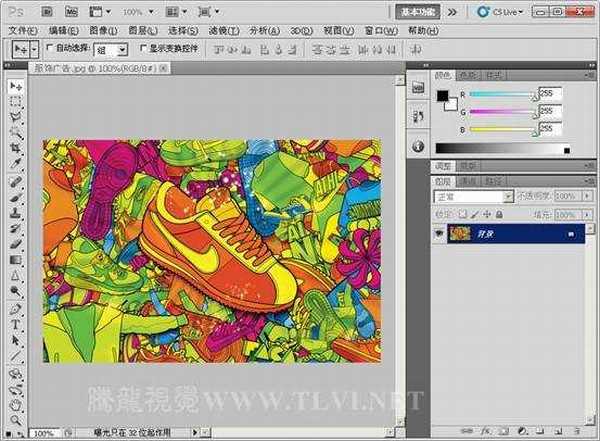Hide the 背景 layer with eye icon

[x=441, y=233]
